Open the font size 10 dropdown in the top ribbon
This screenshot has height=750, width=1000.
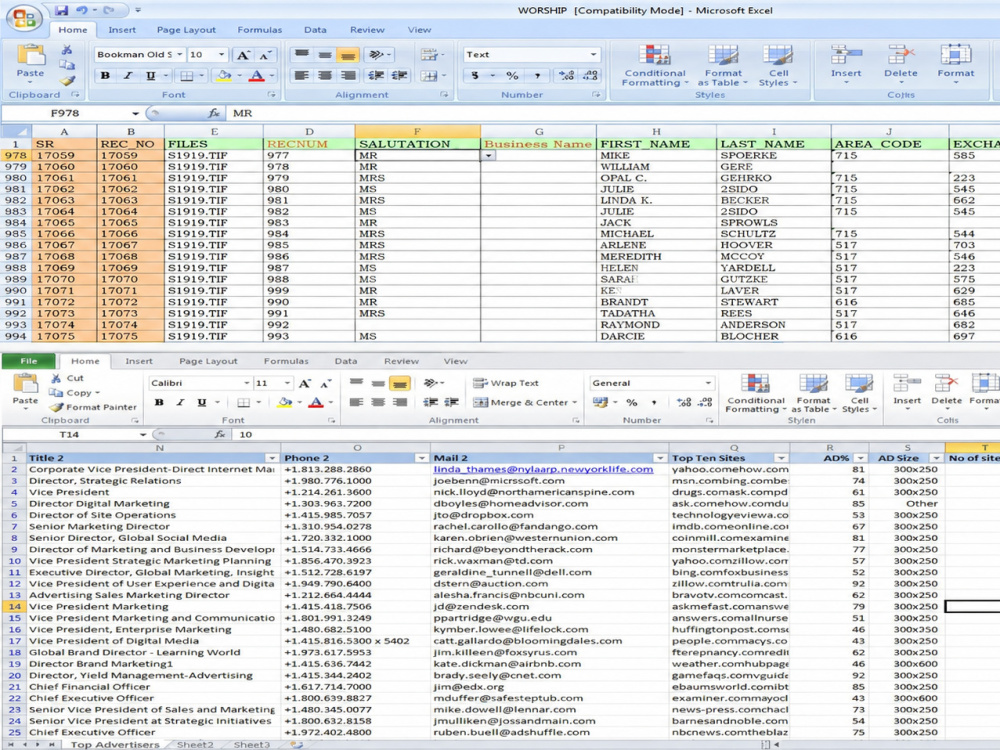[221, 55]
